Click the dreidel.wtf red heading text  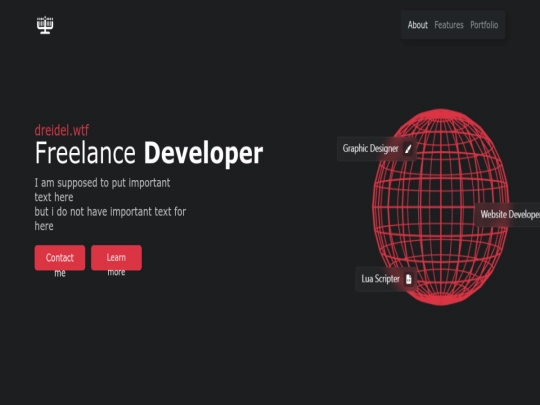click(62, 130)
